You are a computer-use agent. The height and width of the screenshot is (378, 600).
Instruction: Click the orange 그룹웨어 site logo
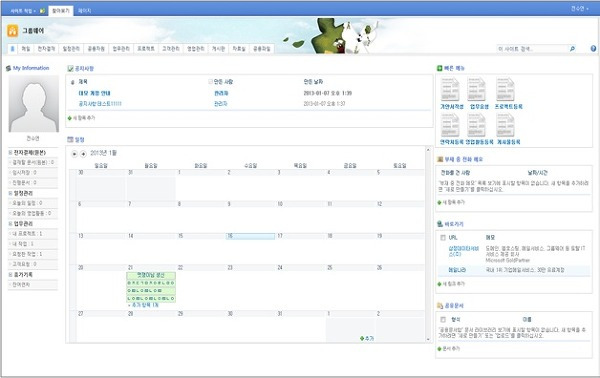pyautogui.click(x=13, y=31)
